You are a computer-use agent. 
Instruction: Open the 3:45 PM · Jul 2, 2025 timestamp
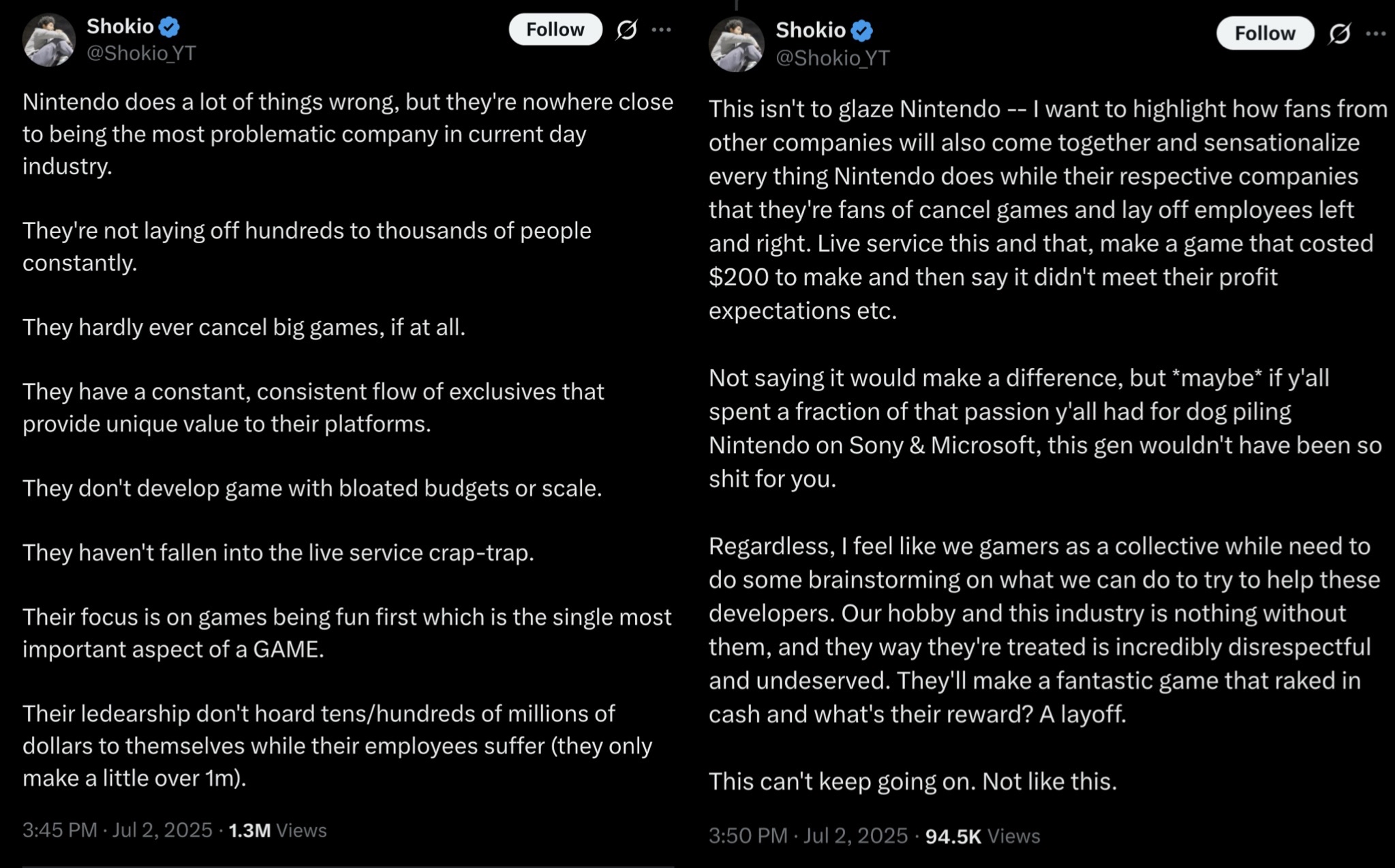117,830
